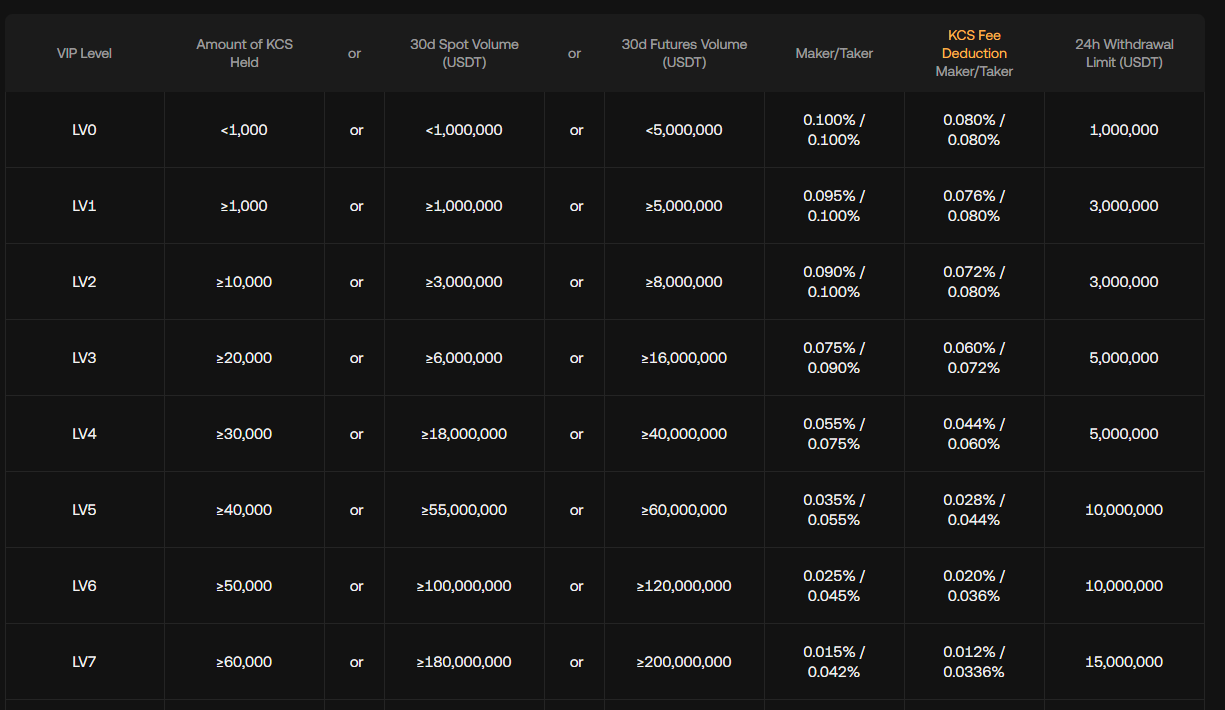Viewport: 1225px width, 710px height.
Task: Select the 24h Withdrawal Limit header
Action: click(x=1124, y=53)
